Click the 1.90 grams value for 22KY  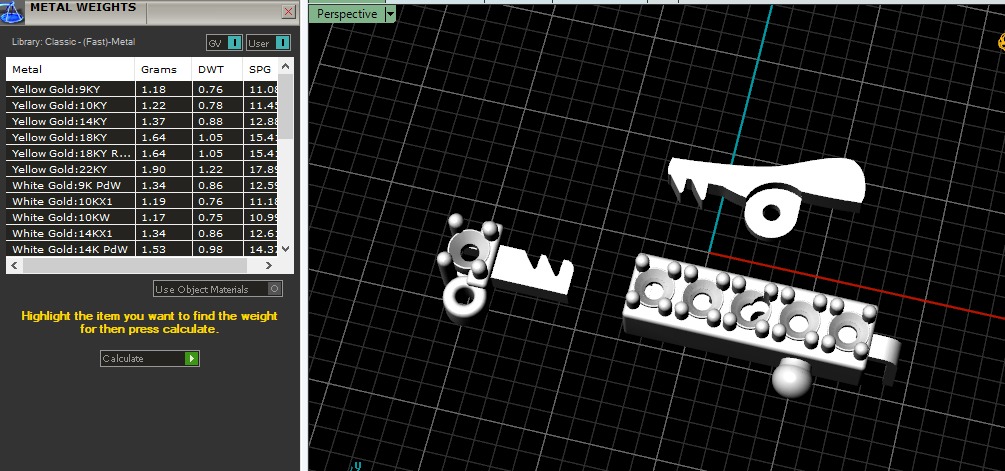tap(163, 169)
